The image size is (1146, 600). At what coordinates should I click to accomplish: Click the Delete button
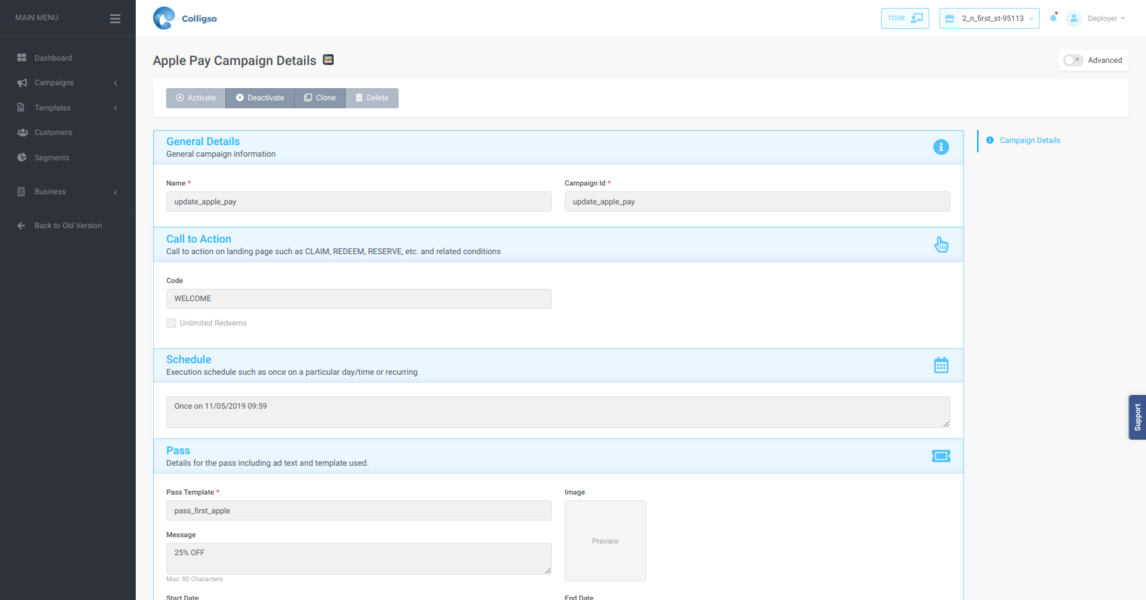[x=372, y=98]
